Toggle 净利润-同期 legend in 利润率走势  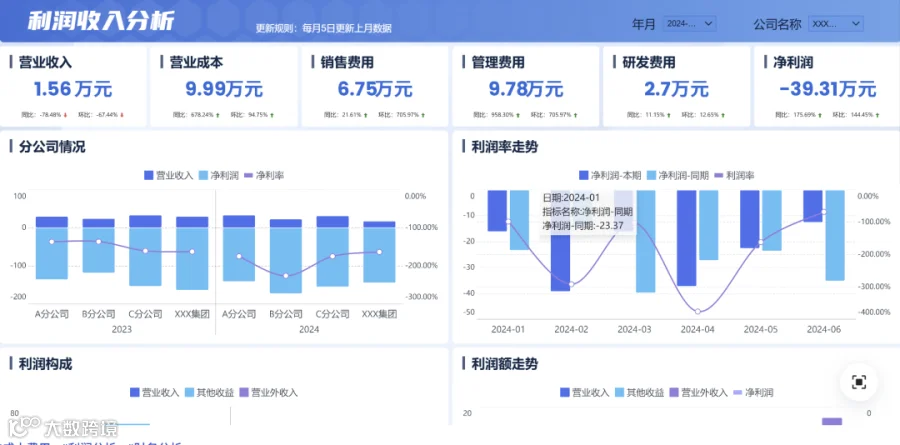[677, 175]
